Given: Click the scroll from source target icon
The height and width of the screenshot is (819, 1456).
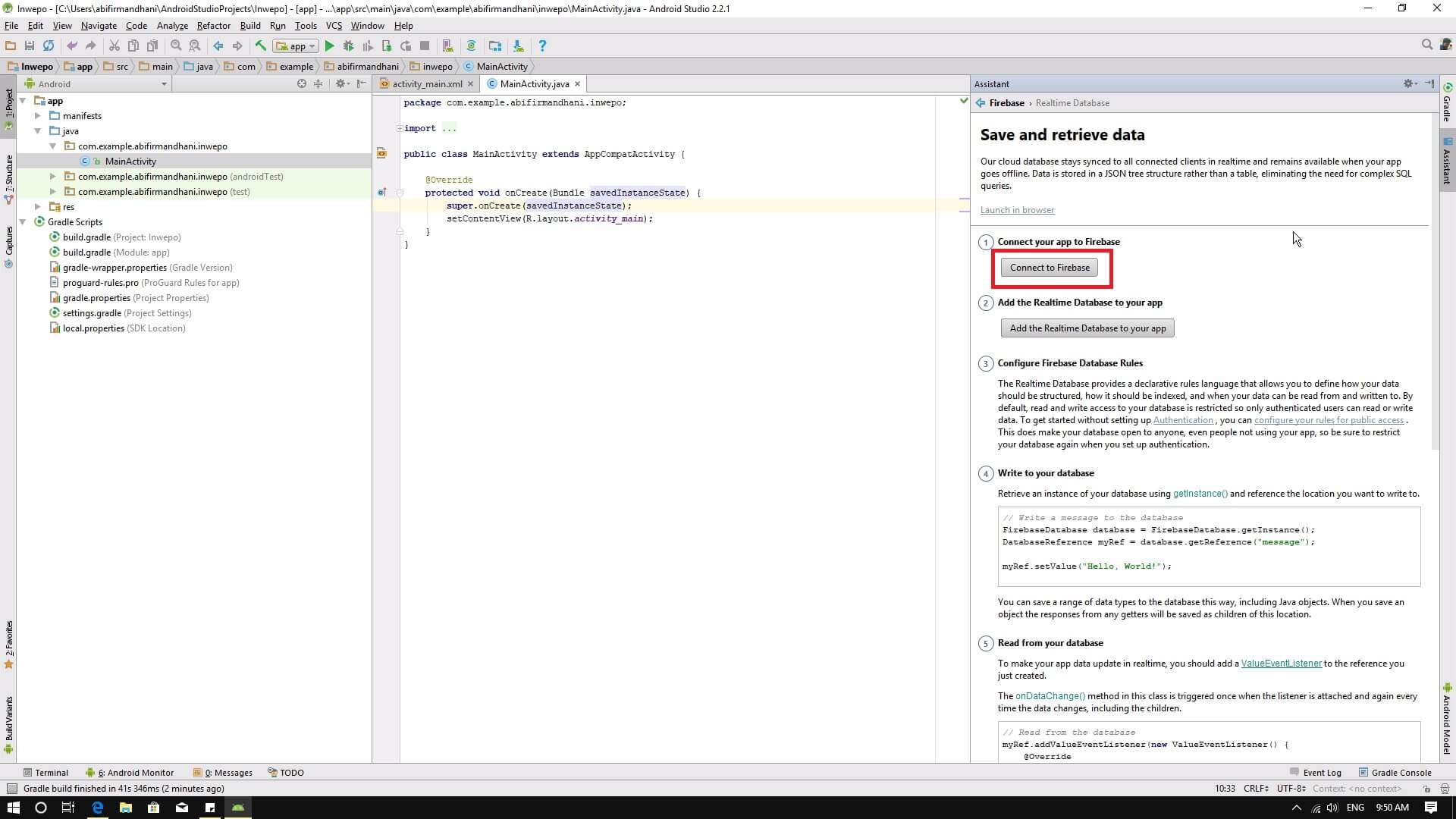Looking at the screenshot, I should pos(302,83).
